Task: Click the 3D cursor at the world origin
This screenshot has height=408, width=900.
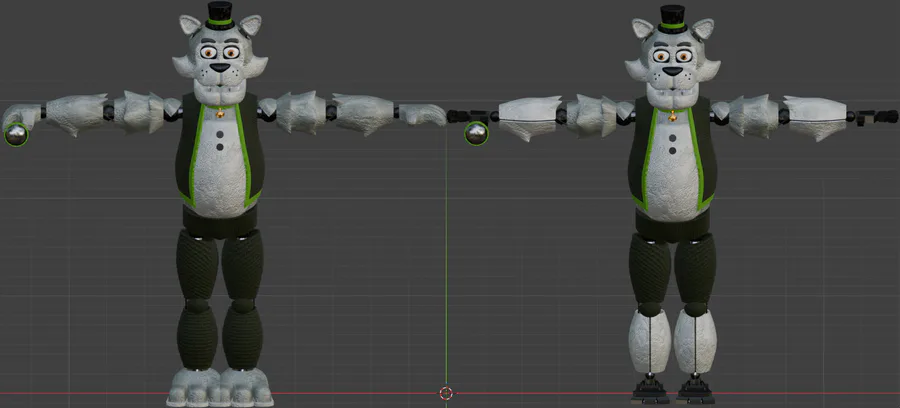Action: tap(446, 393)
